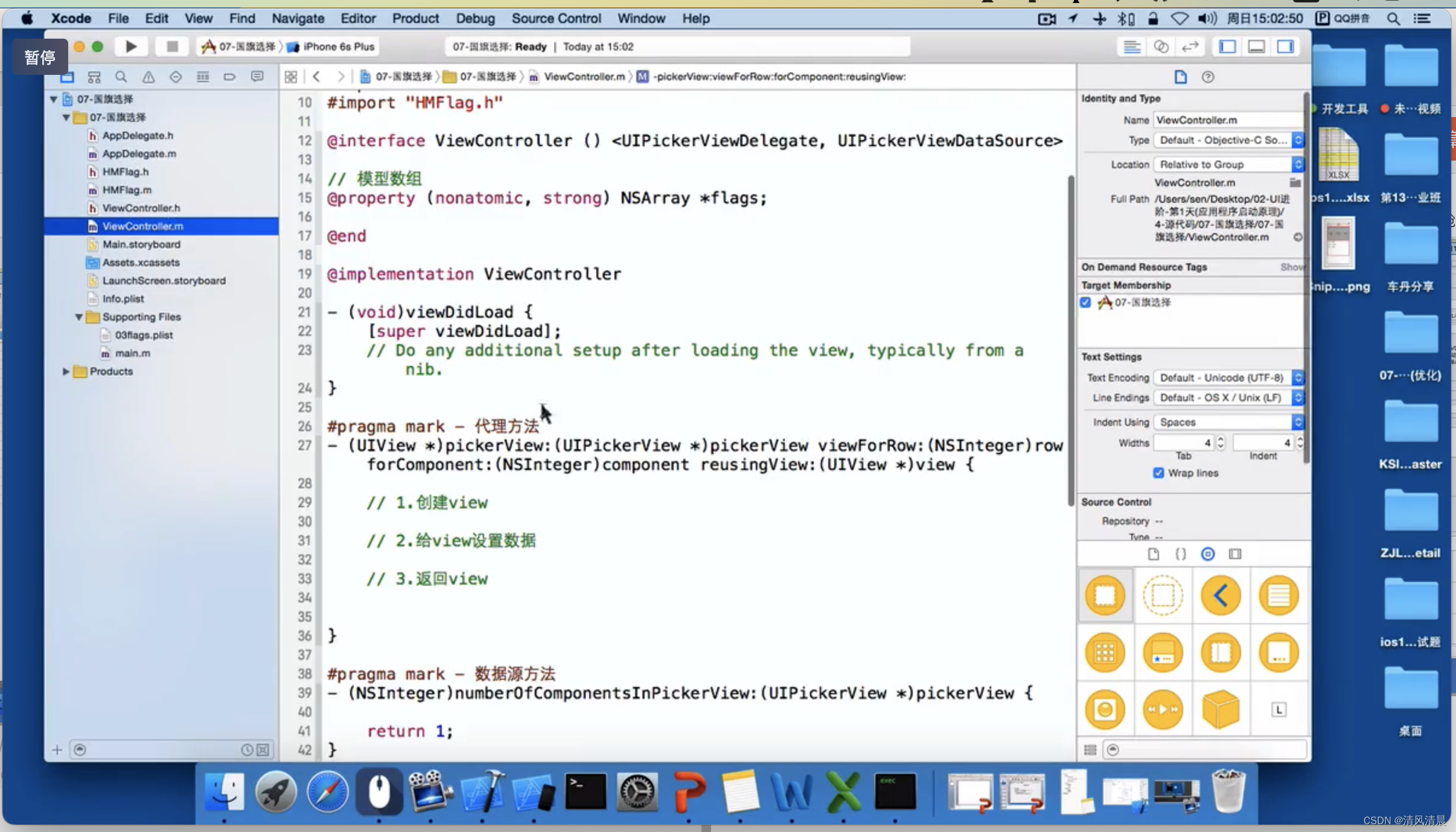Open the Symbol navigator
The image size is (1456, 832).
pos(94,77)
